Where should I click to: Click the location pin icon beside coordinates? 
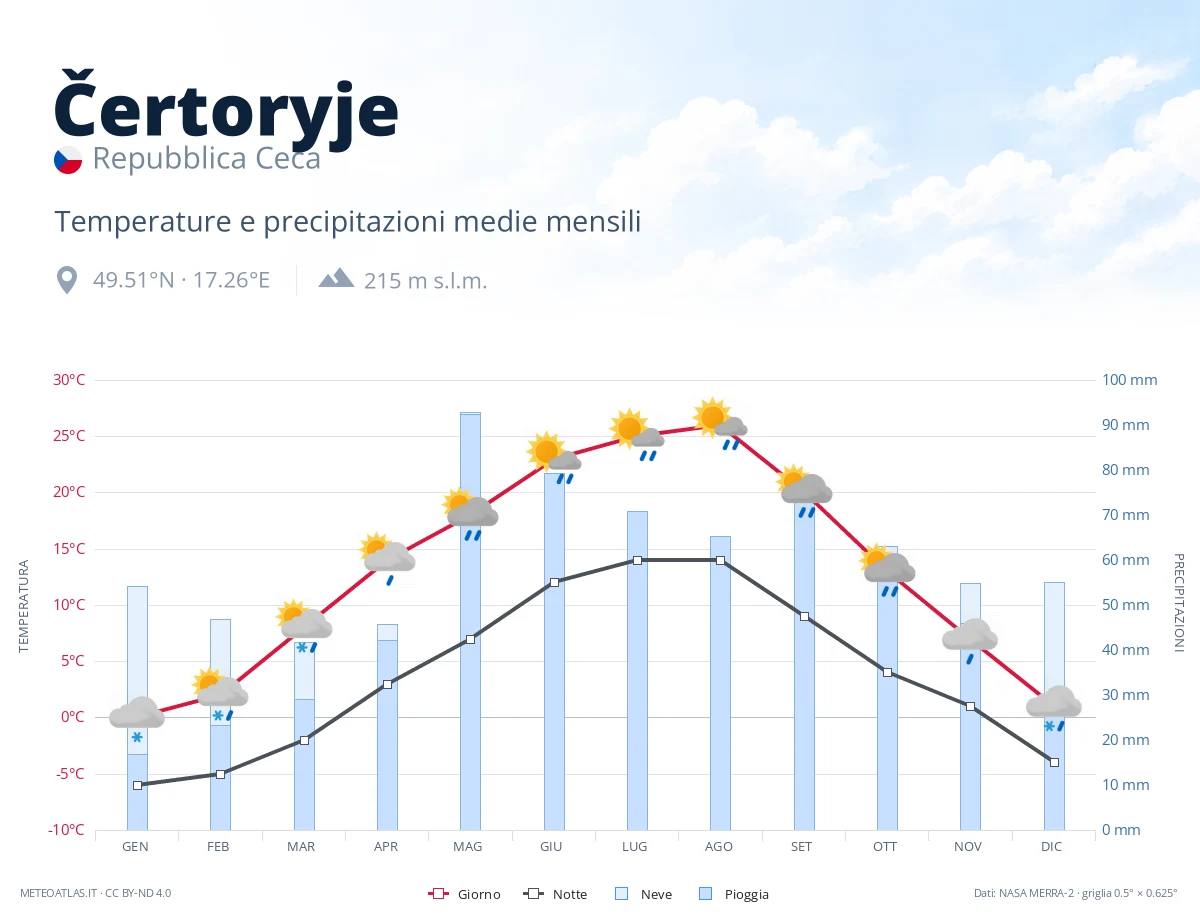pyautogui.click(x=67, y=280)
